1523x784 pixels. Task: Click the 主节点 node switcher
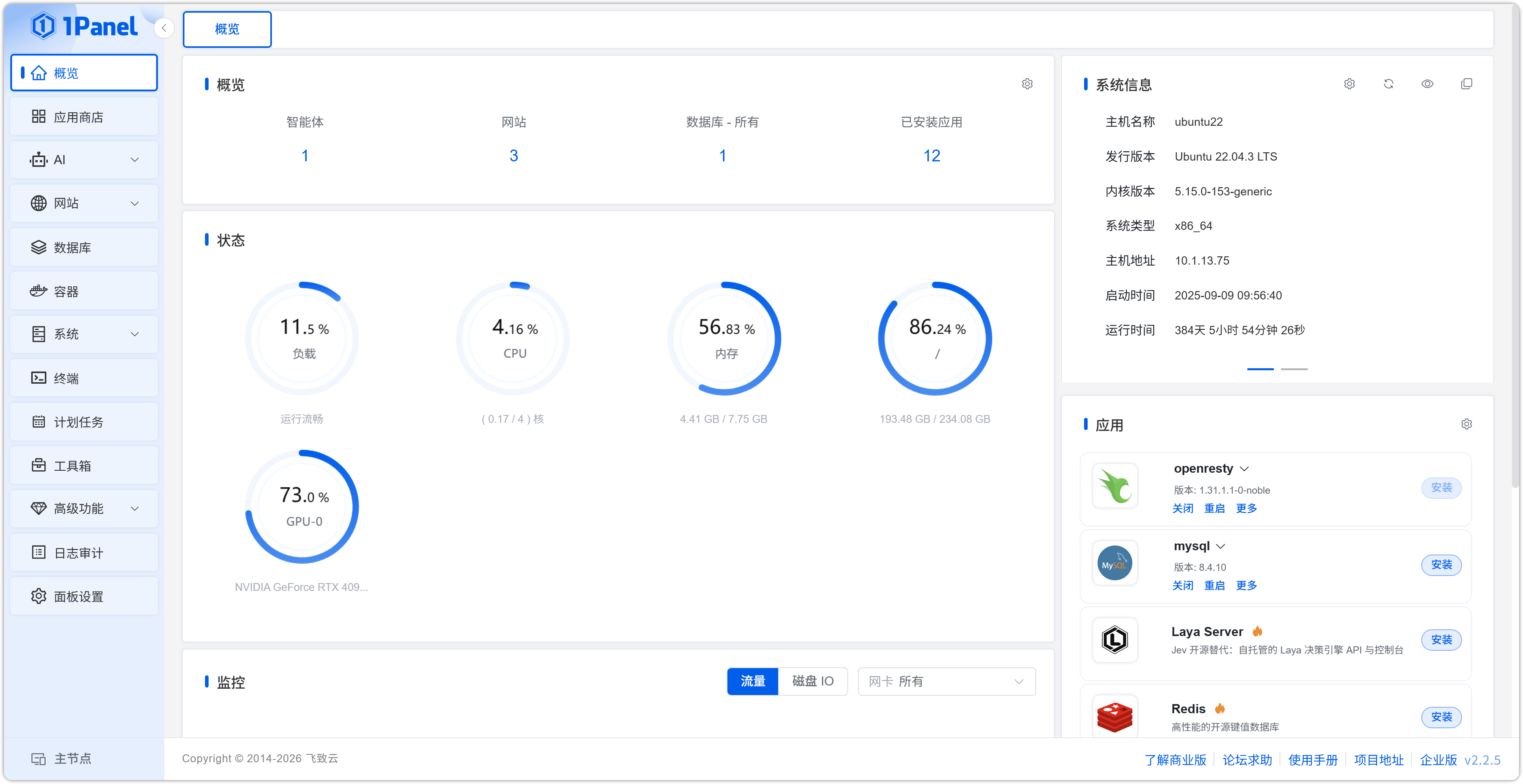(61, 759)
